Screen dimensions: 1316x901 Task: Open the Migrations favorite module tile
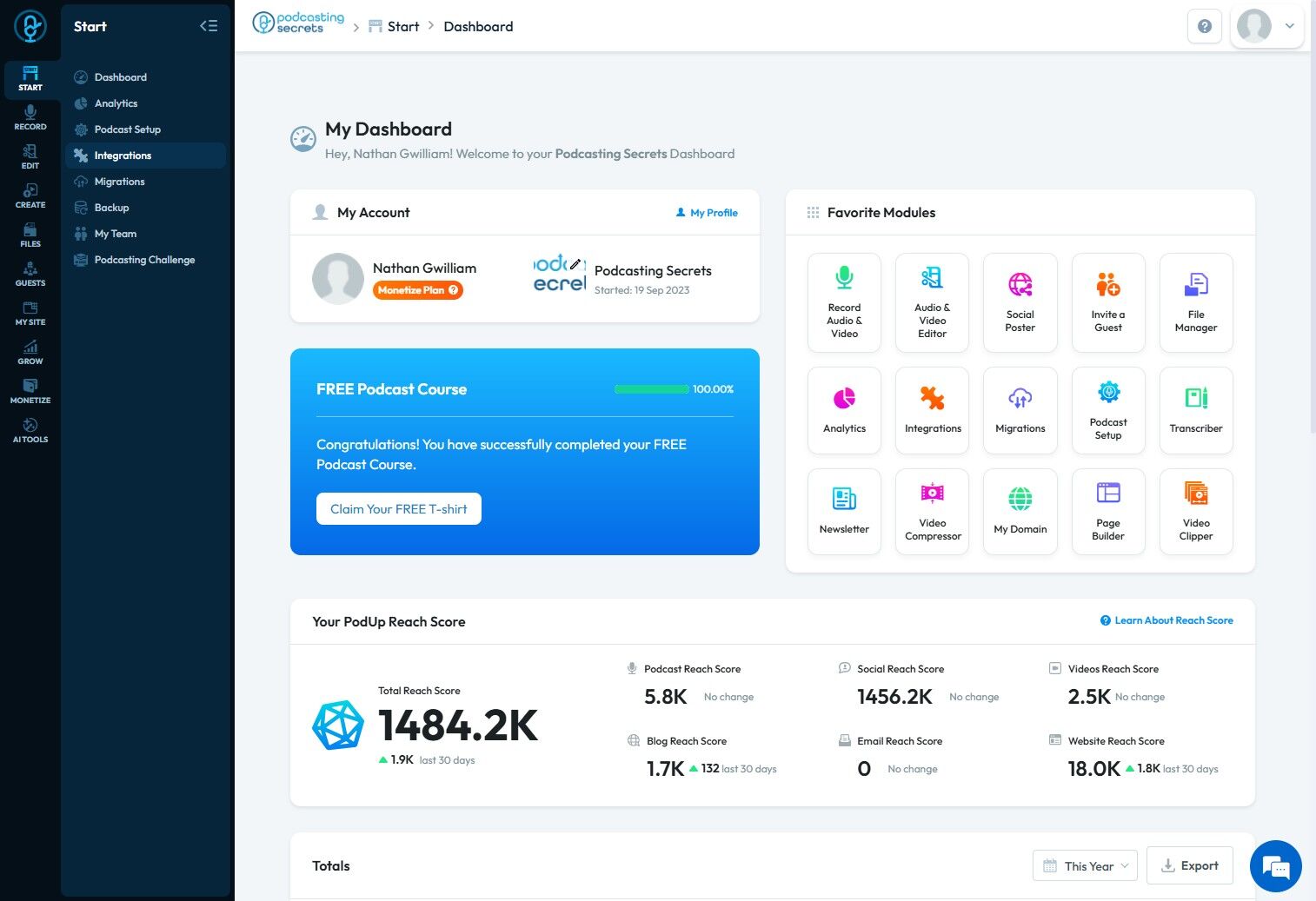(x=1020, y=410)
